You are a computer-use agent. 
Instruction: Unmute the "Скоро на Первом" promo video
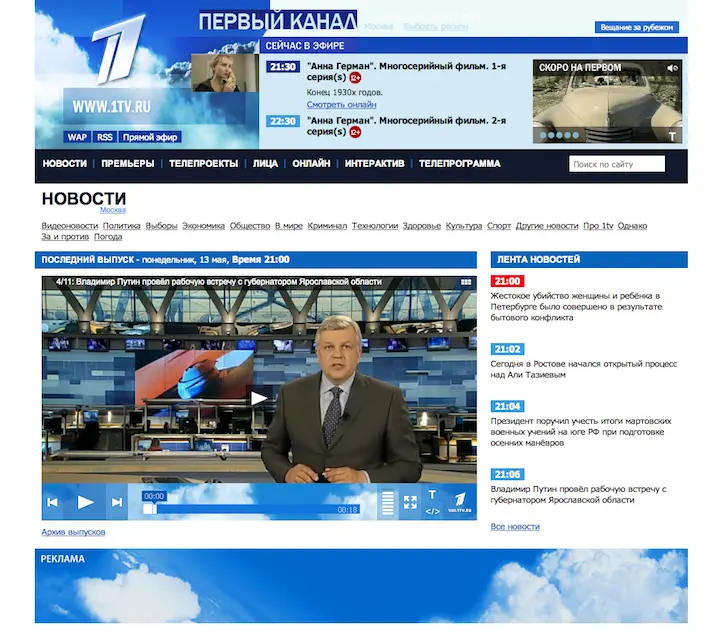tap(672, 68)
